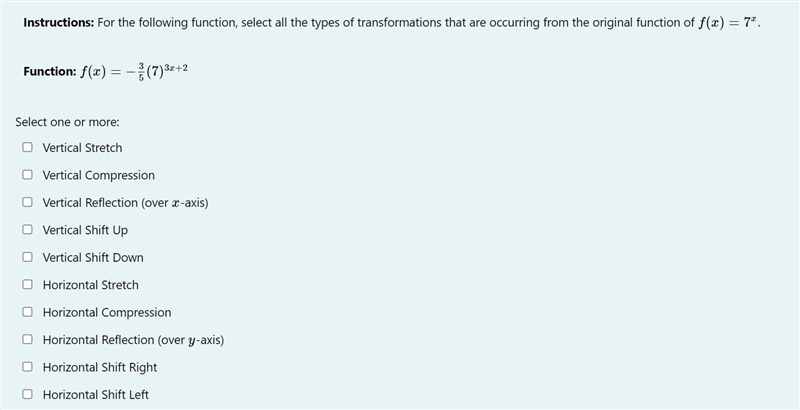This screenshot has height=410, width=800.
Task: Check the Horizontal Compression checkbox
Action: click(x=27, y=312)
